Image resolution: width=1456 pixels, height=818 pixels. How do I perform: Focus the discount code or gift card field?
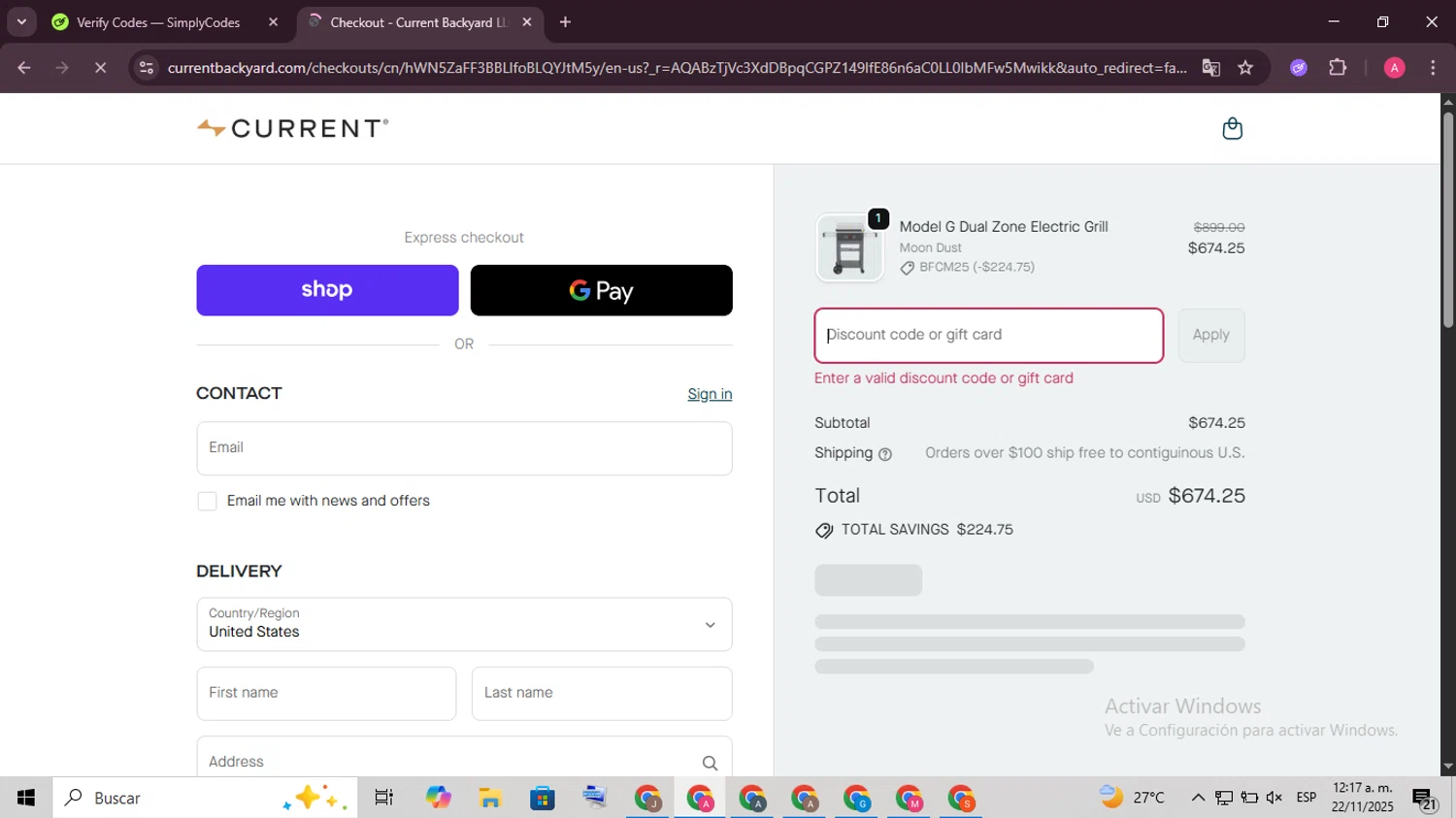tap(989, 336)
